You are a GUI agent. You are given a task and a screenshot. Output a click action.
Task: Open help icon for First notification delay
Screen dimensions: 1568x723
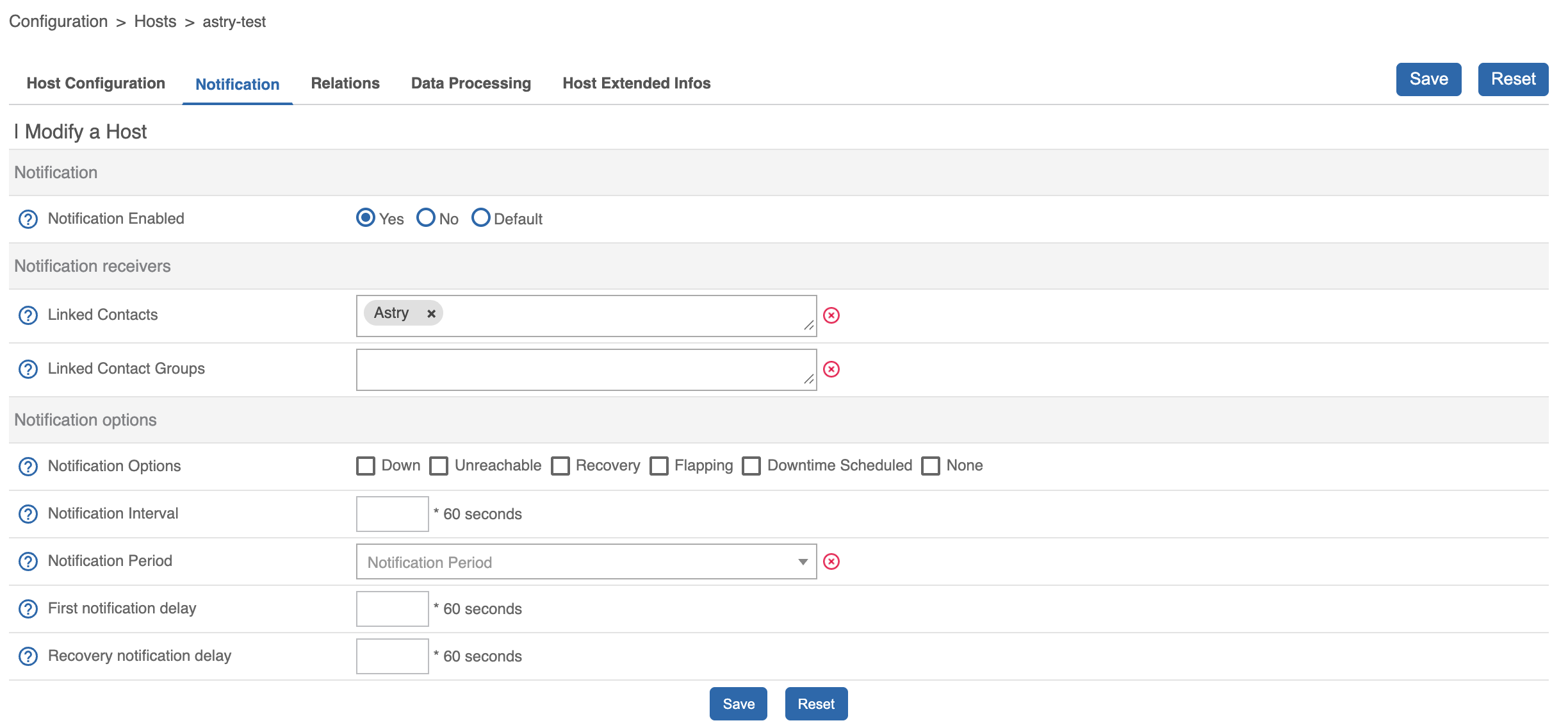[28, 609]
